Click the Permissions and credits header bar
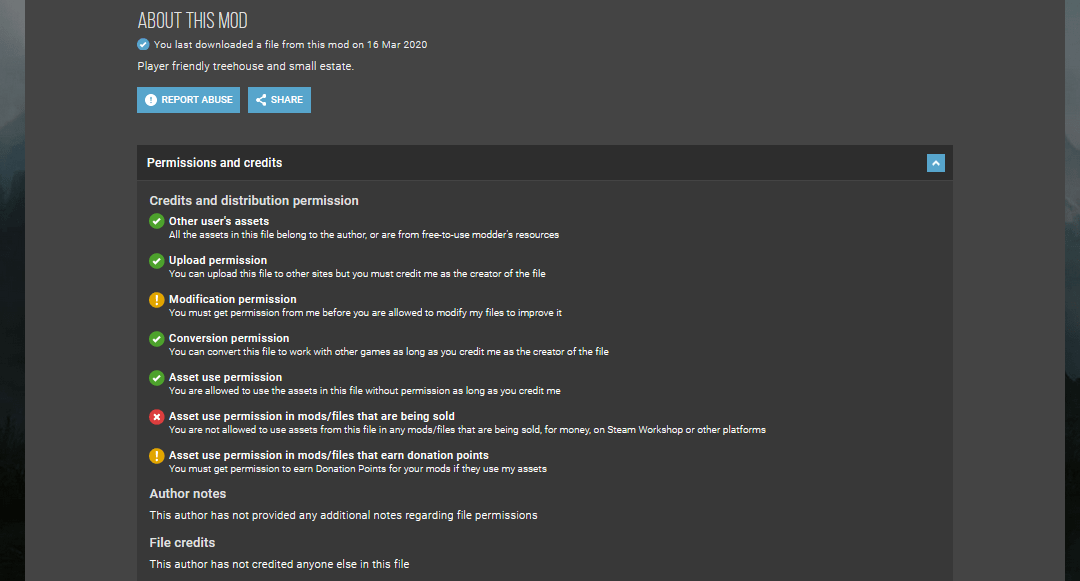 pyautogui.click(x=545, y=163)
